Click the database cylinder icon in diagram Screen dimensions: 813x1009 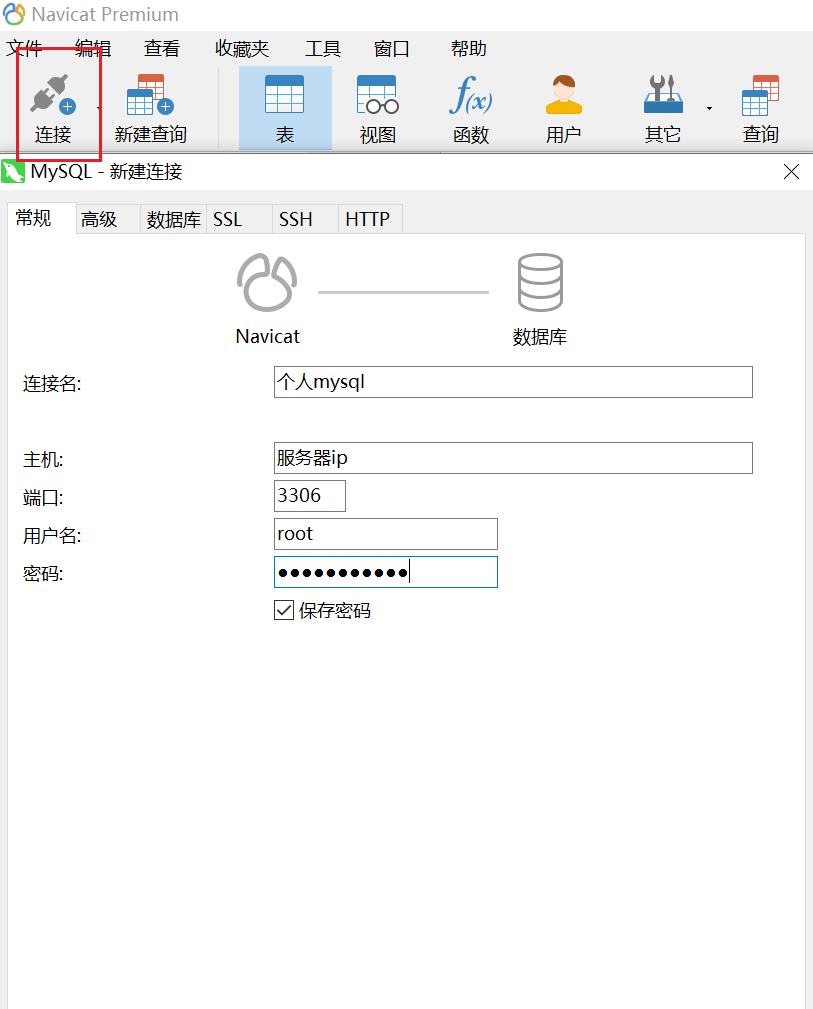click(540, 282)
